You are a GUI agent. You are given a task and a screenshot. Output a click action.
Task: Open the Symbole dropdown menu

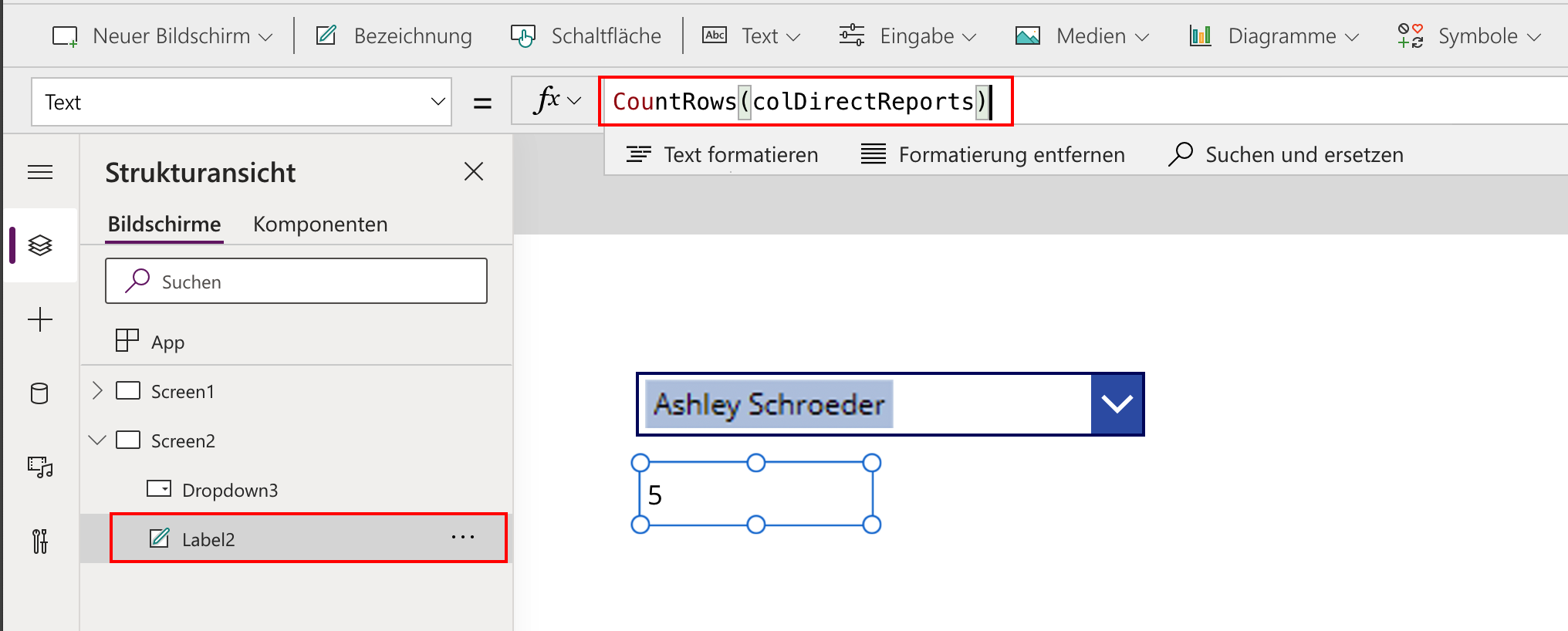coord(1470,36)
